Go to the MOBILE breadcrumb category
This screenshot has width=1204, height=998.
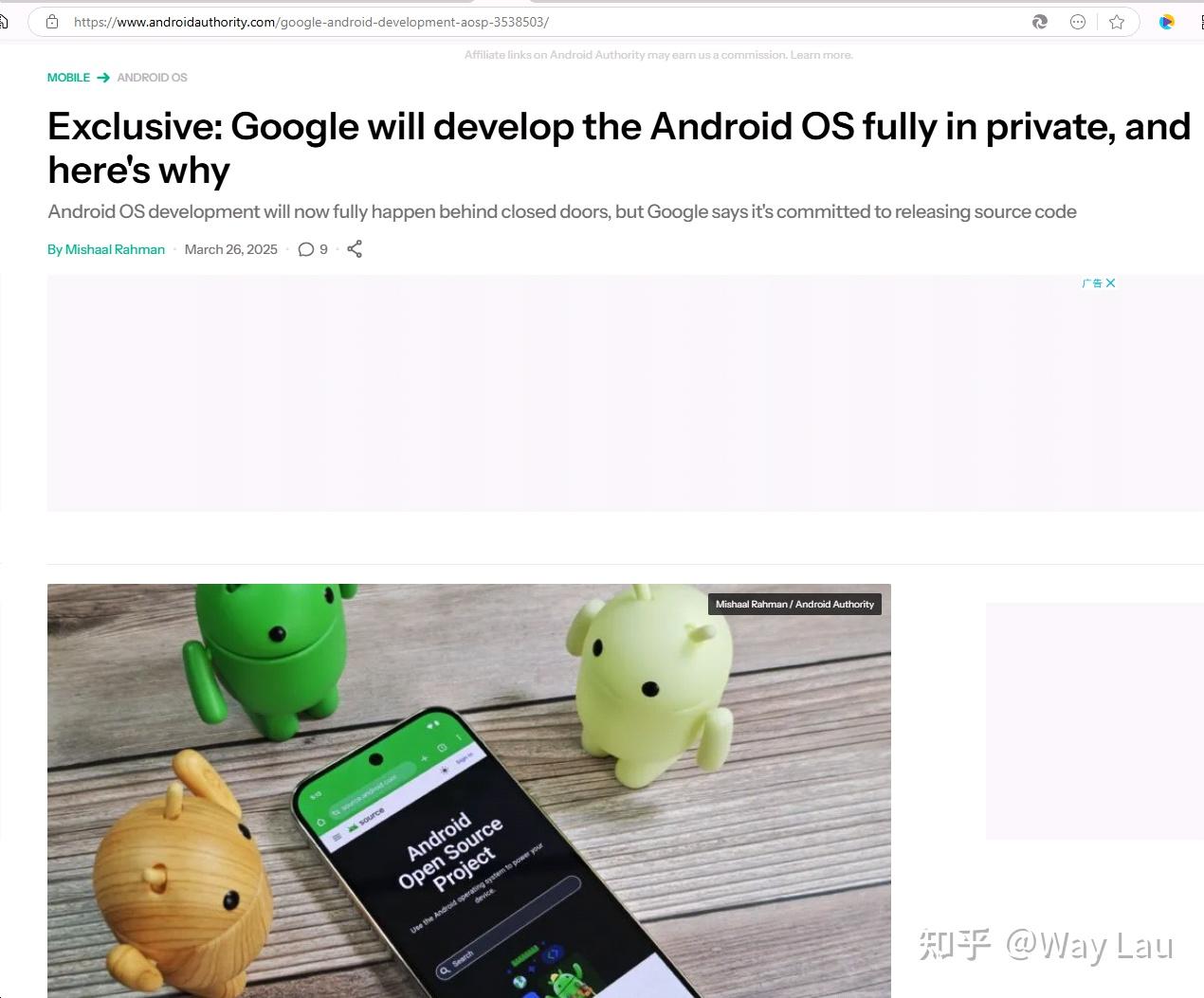pos(68,78)
